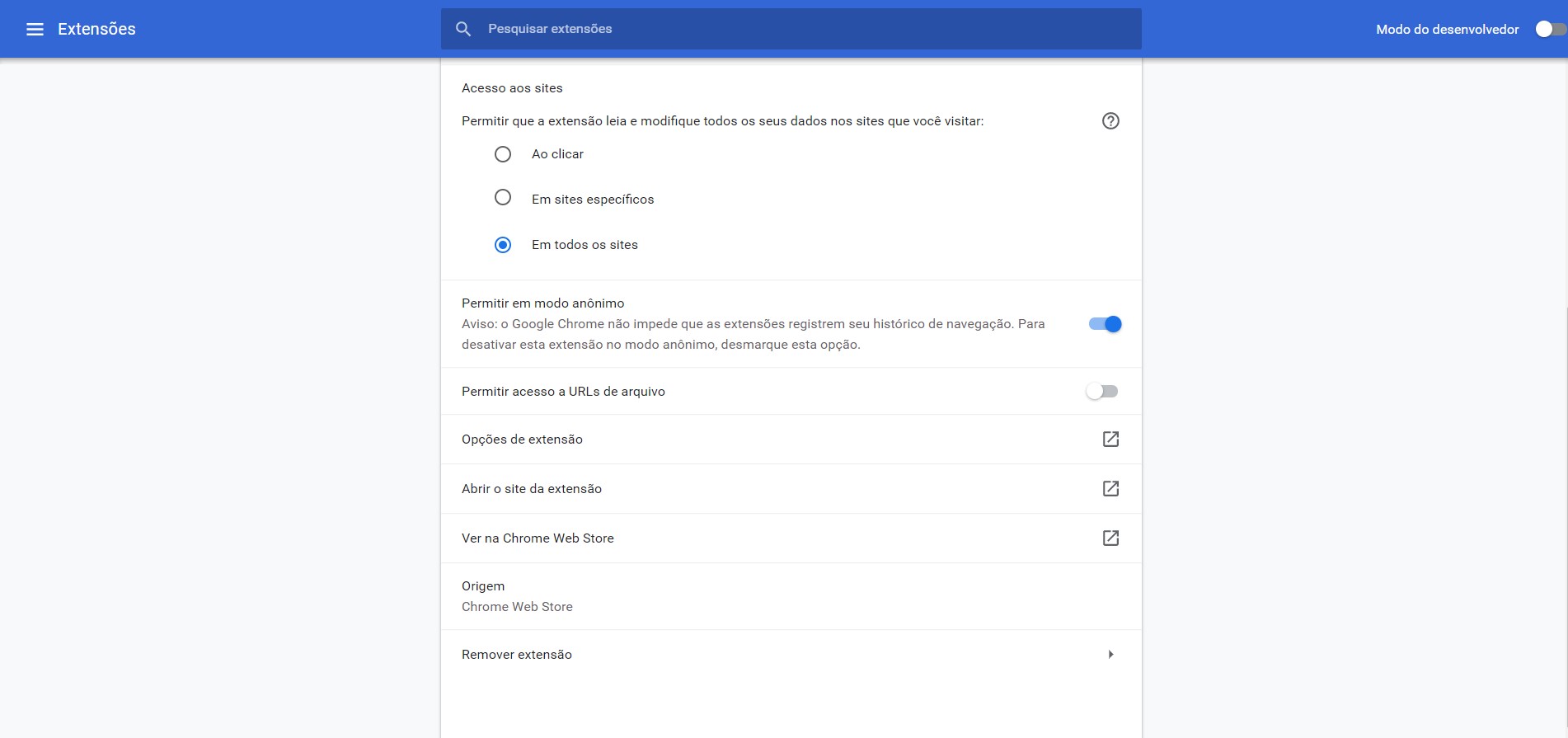1568x738 pixels.
Task: Click the Extensões page title
Action: pyautogui.click(x=96, y=29)
